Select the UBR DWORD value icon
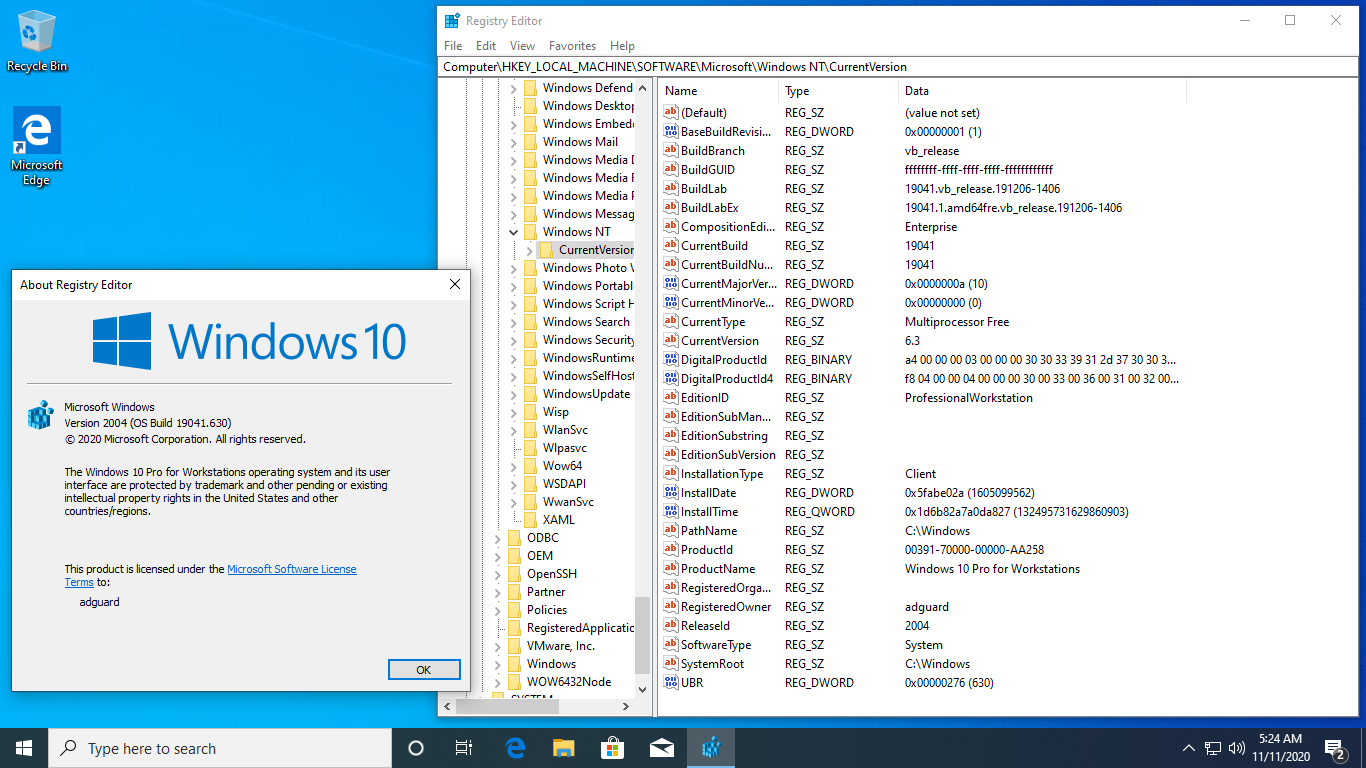The image size is (1366, 768). click(671, 683)
